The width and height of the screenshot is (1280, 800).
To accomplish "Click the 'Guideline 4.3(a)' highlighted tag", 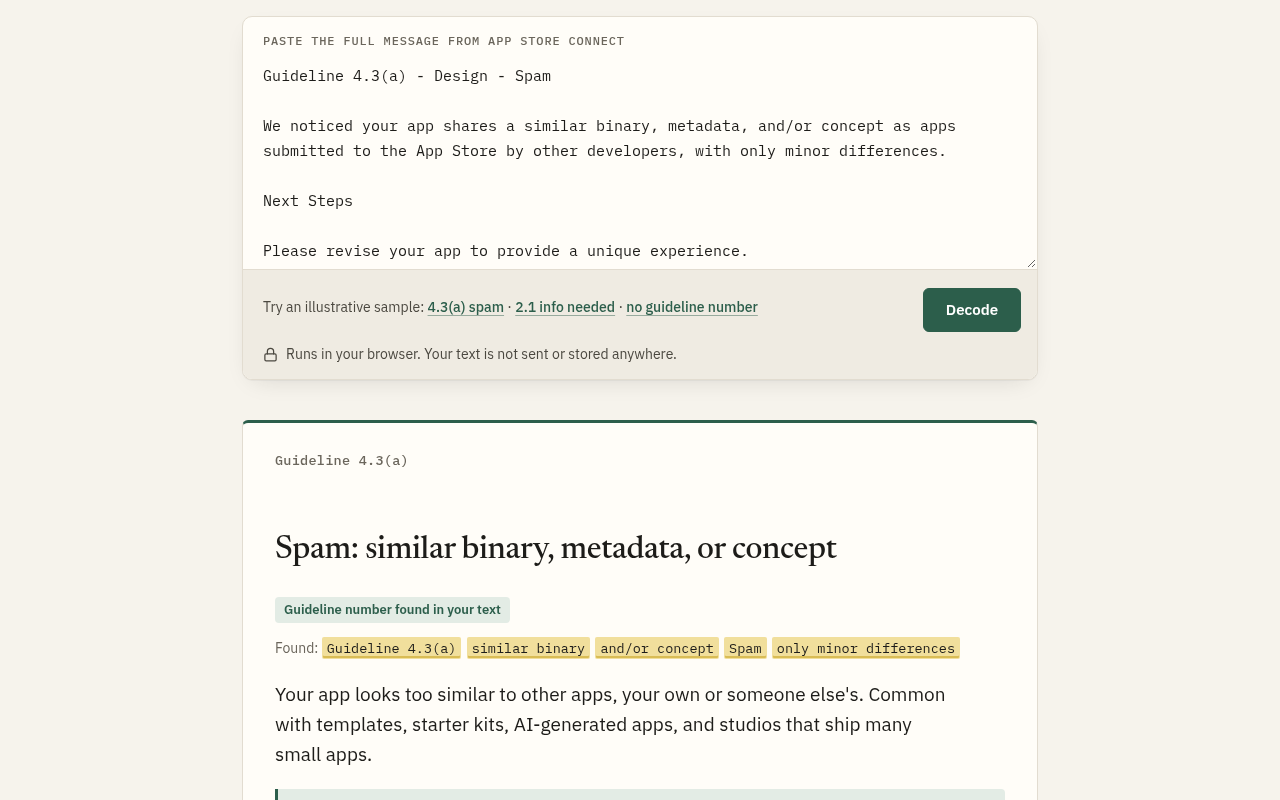I will click(x=391, y=648).
